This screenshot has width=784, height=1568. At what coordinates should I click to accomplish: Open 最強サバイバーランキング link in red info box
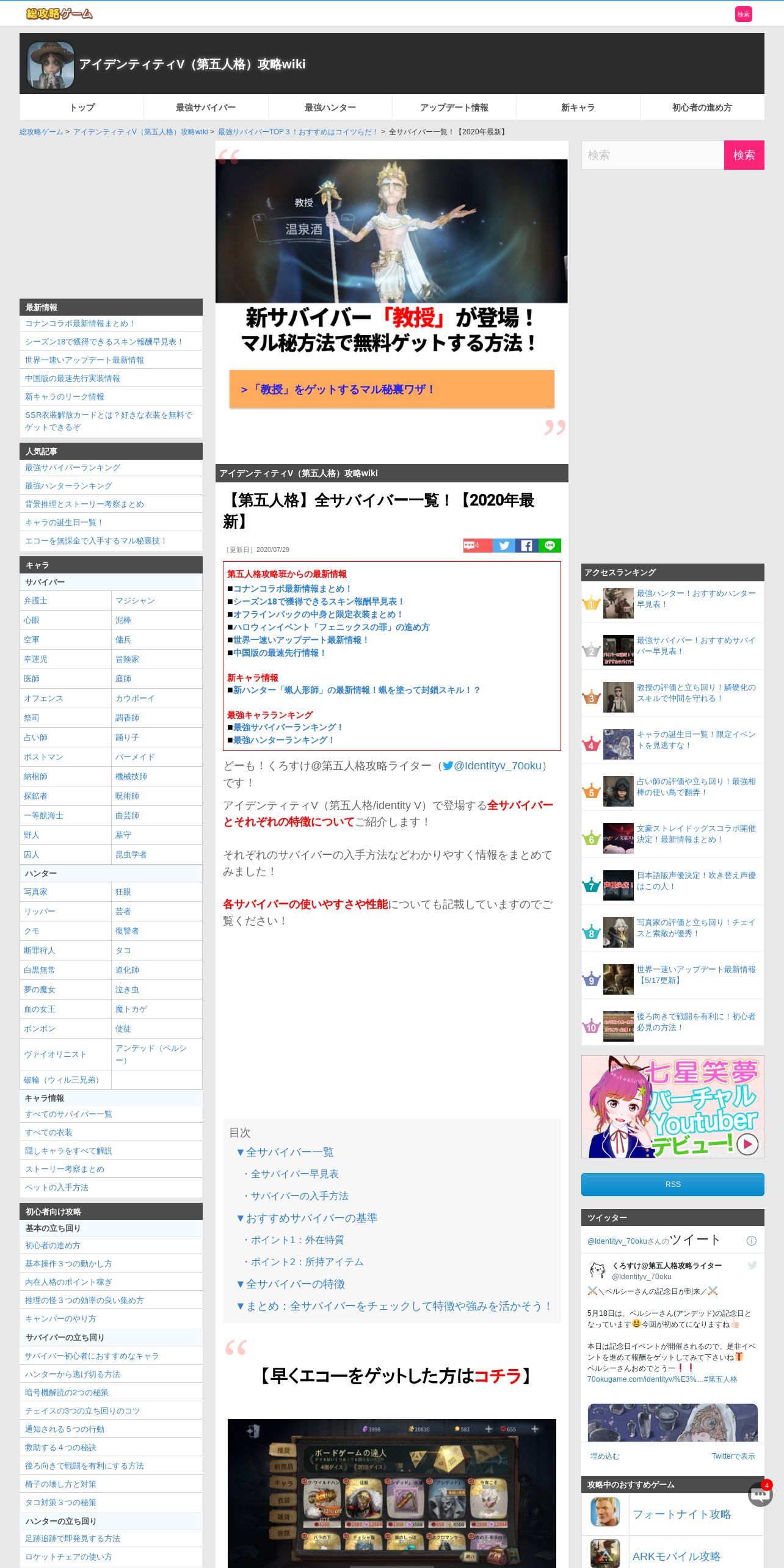(288, 727)
